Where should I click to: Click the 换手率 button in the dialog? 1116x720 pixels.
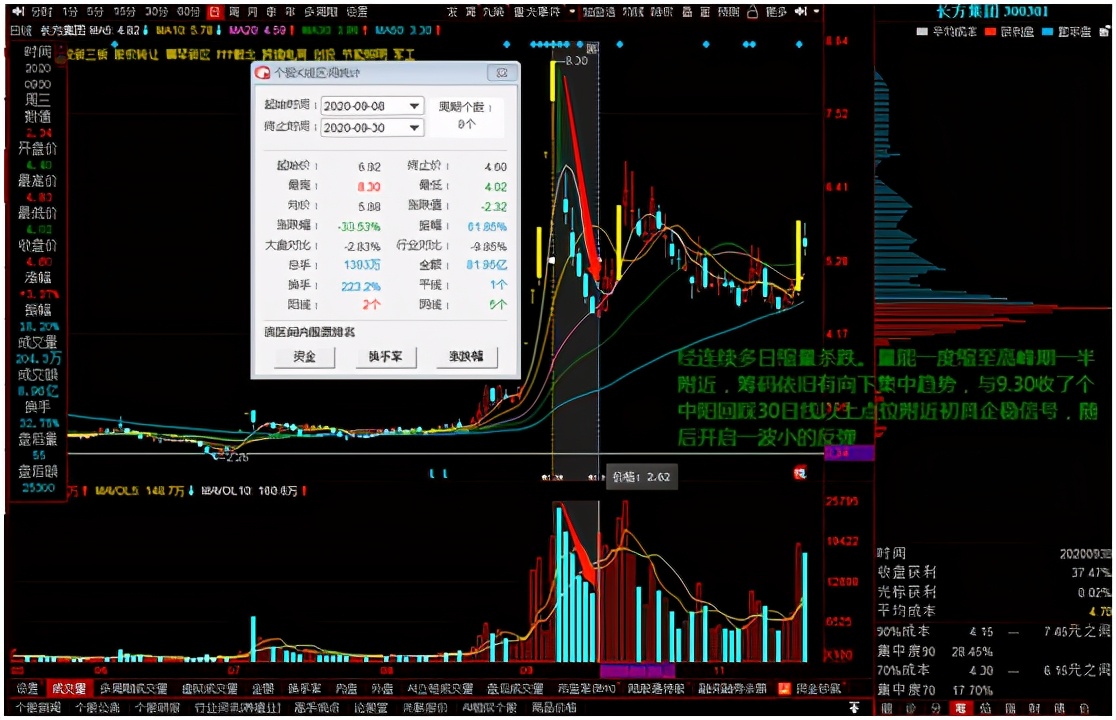(x=385, y=357)
